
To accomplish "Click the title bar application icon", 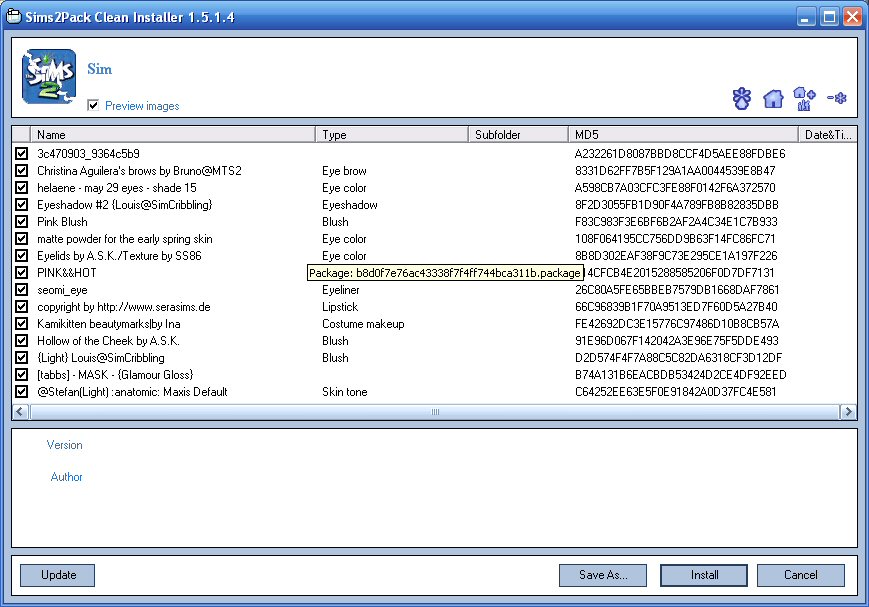I will [14, 16].
